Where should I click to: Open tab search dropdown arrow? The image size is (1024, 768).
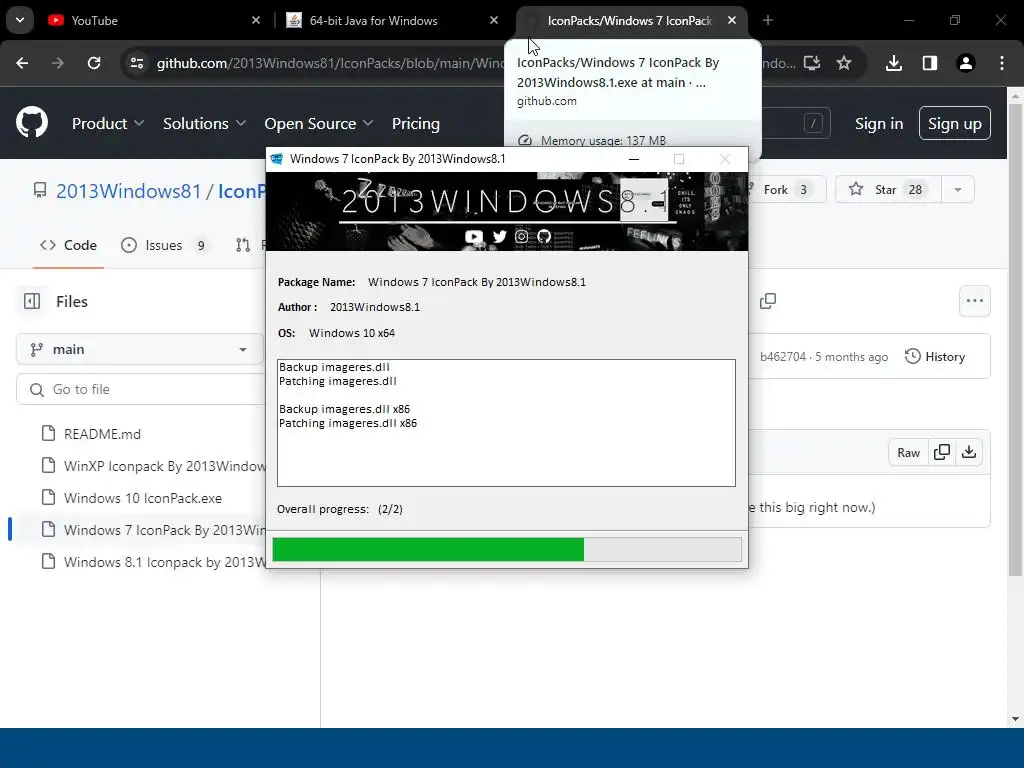coord(20,20)
